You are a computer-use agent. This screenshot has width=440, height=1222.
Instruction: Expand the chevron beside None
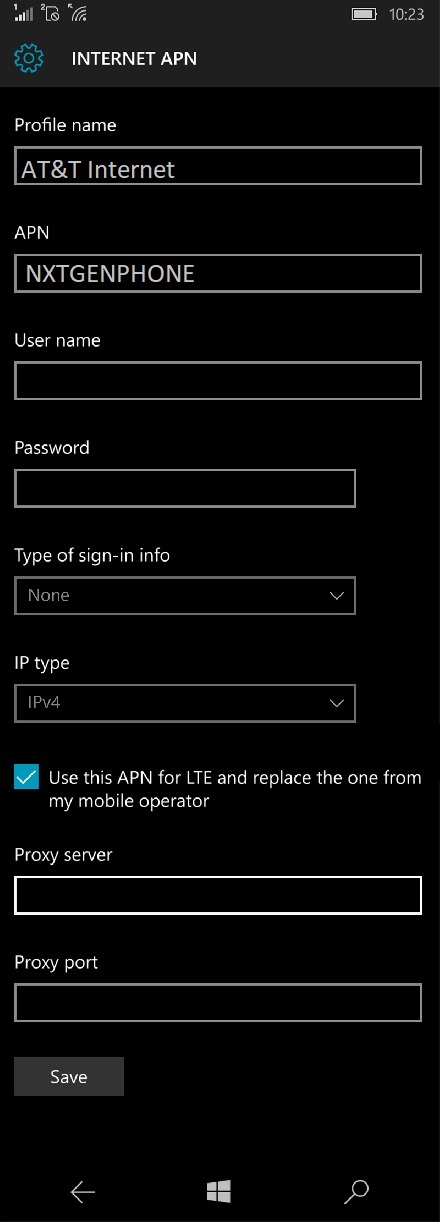[x=336, y=596]
